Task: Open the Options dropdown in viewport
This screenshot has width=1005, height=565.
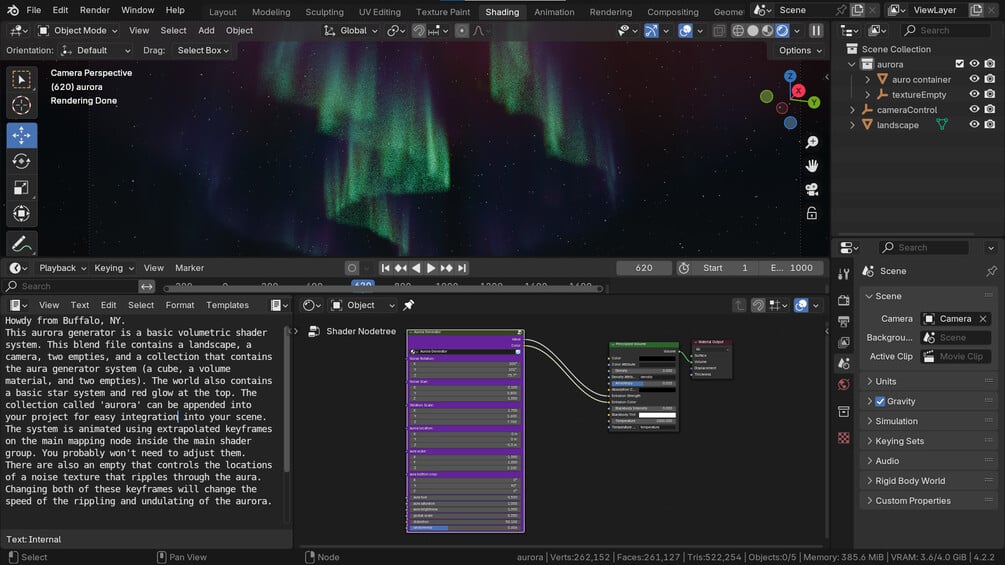Action: click(800, 51)
